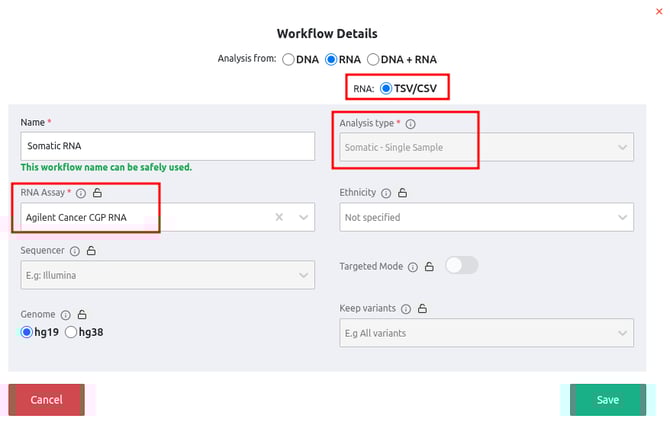Click the lock icon beside Sequencer

(x=90, y=250)
